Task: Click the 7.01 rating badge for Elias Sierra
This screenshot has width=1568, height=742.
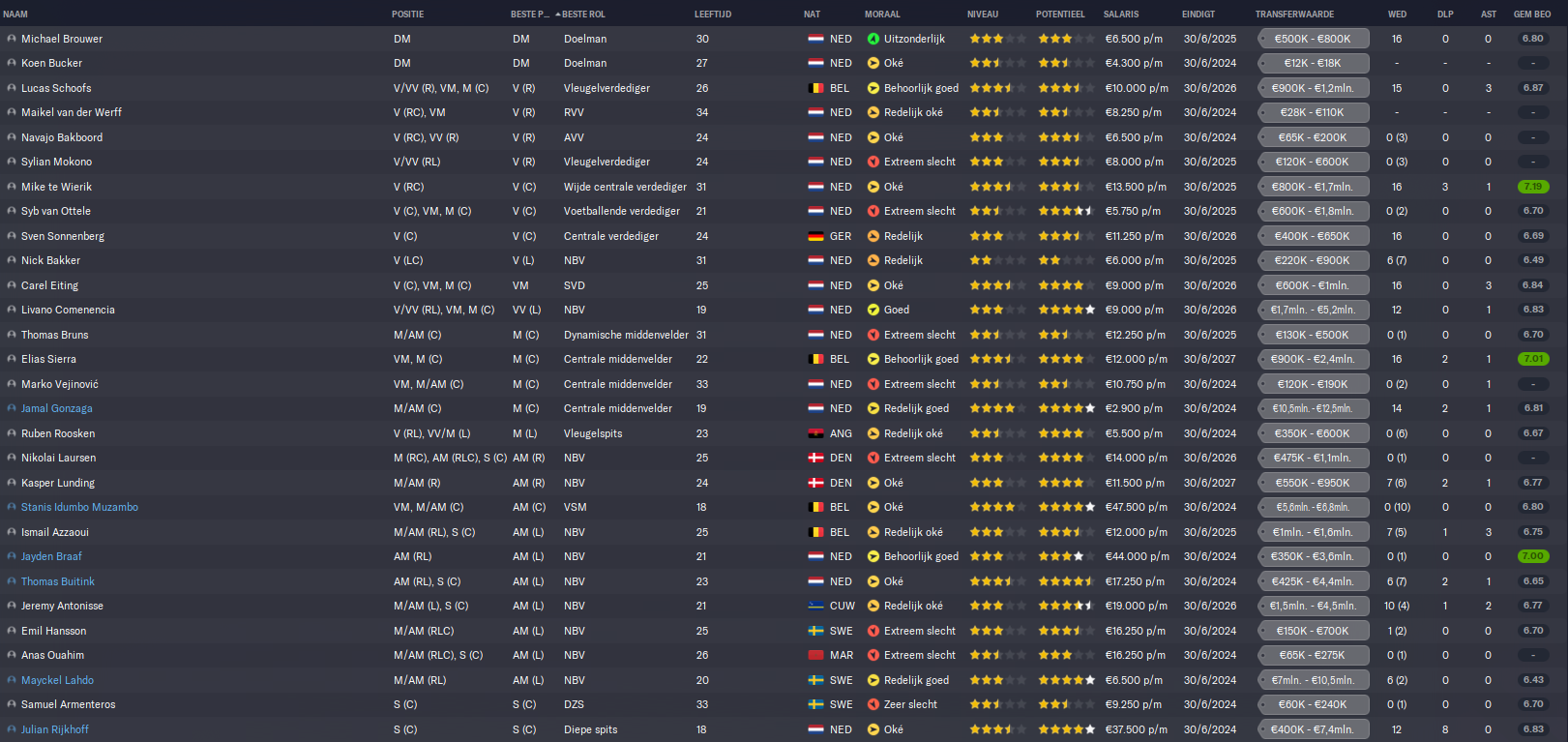Action: click(x=1533, y=359)
